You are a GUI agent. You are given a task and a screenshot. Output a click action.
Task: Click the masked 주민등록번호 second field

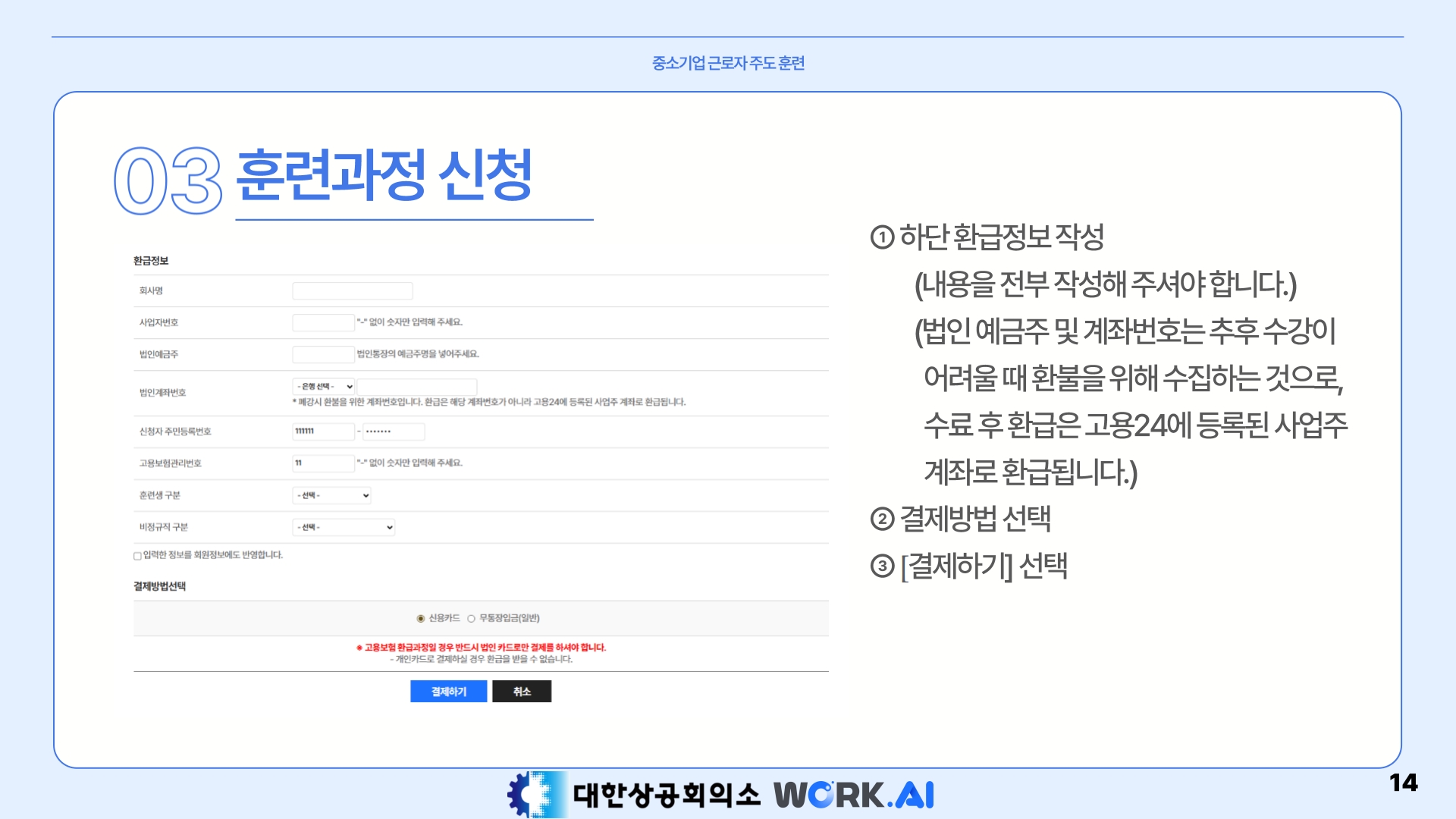(x=393, y=431)
